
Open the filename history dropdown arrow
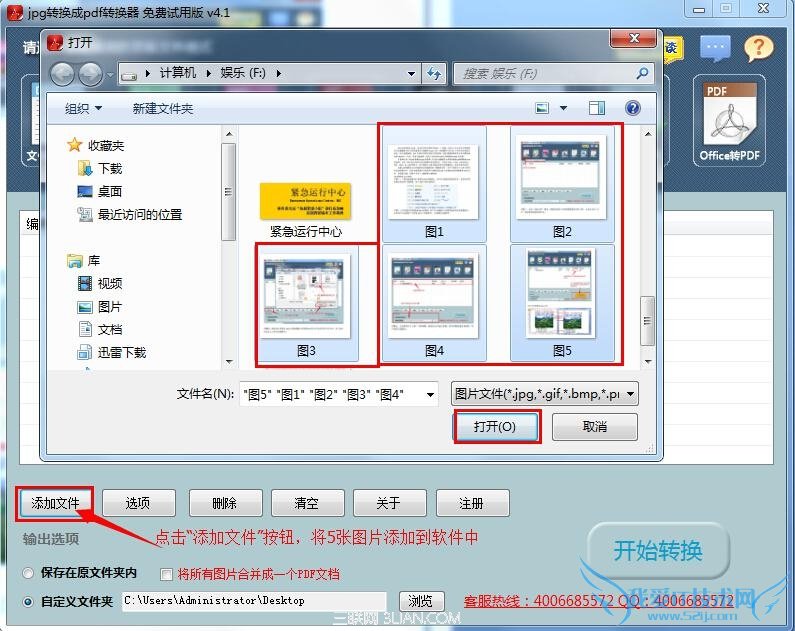[x=430, y=395]
